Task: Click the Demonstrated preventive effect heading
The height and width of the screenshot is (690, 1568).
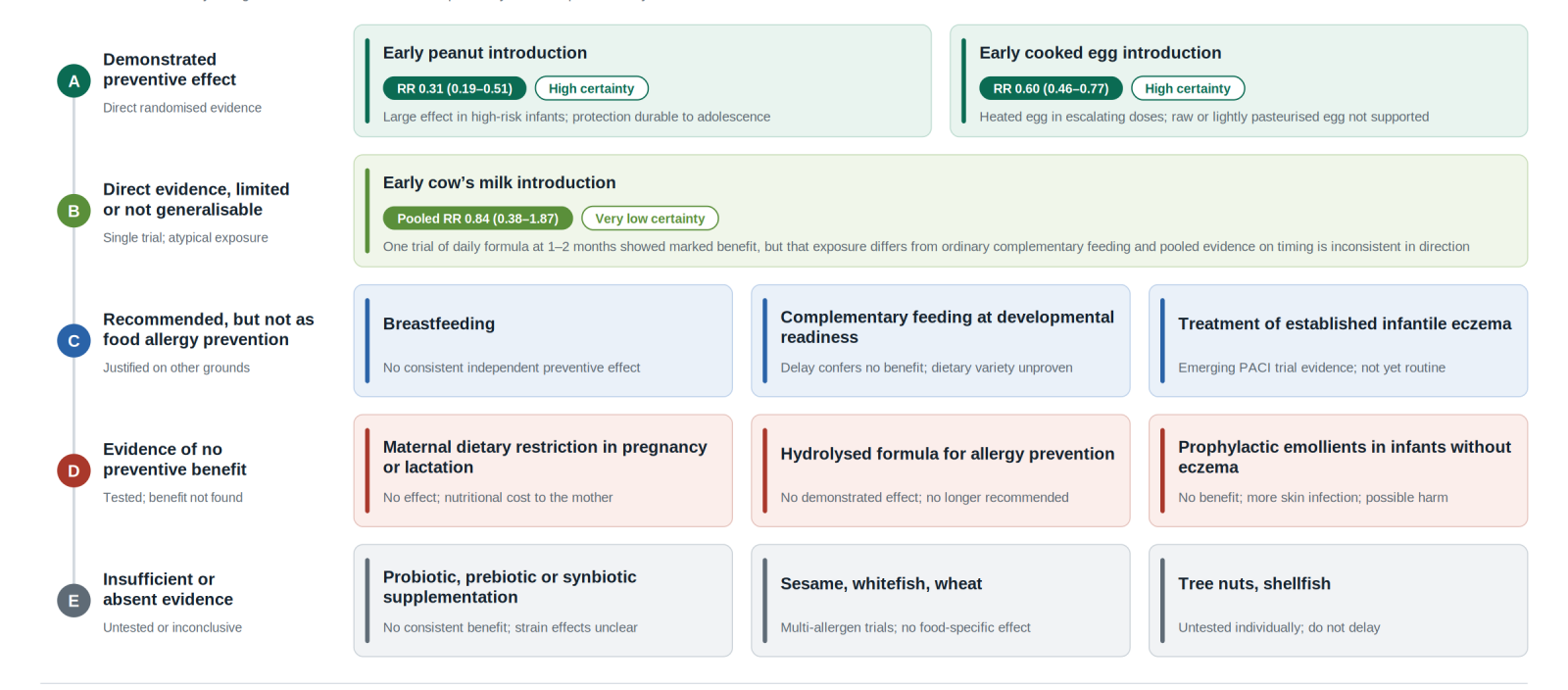Action: coord(170,70)
